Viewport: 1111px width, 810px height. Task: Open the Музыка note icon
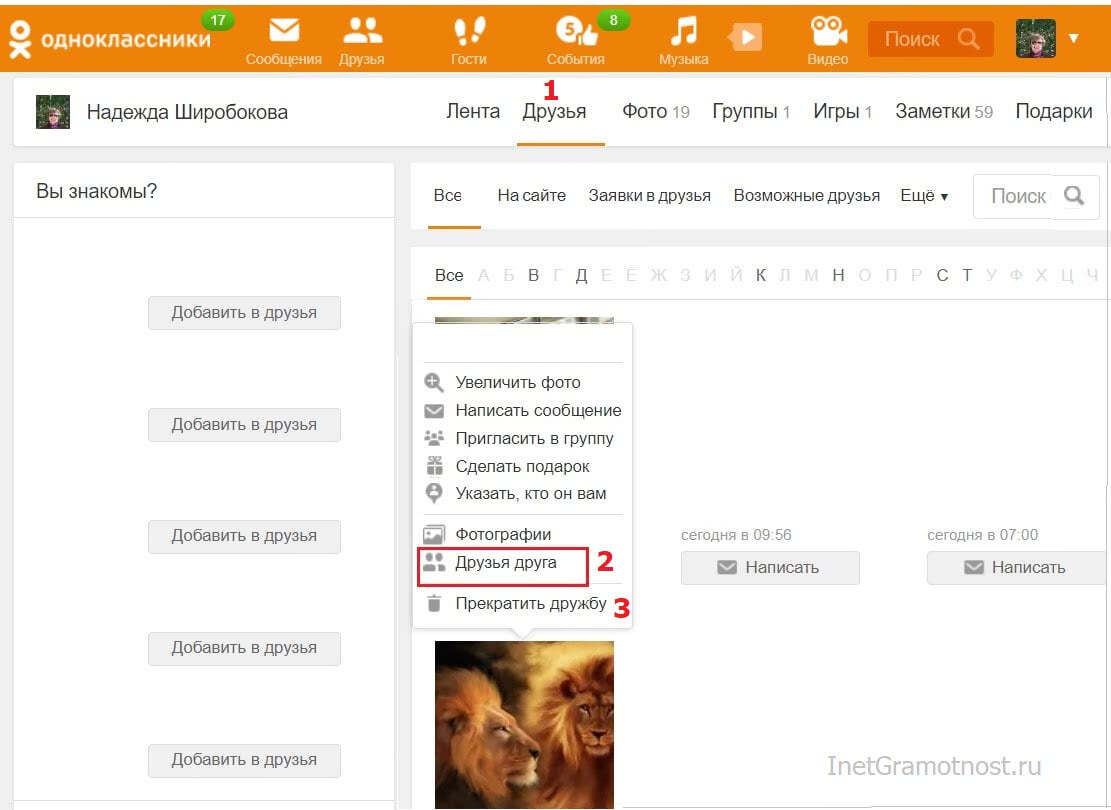pyautogui.click(x=683, y=34)
